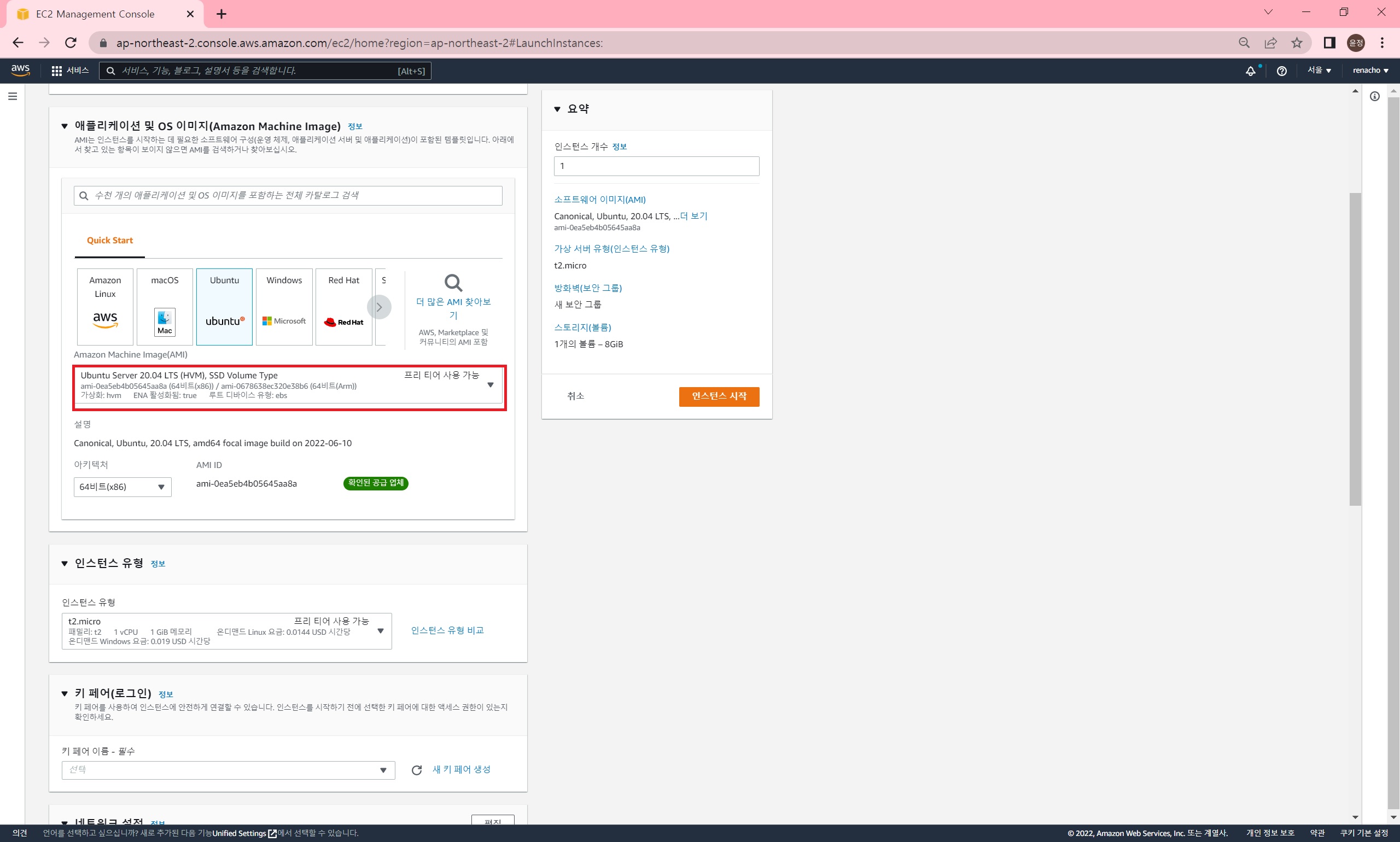The image size is (1400, 842).
Task: Click the share page icon in address bar
Action: pos(1270,43)
